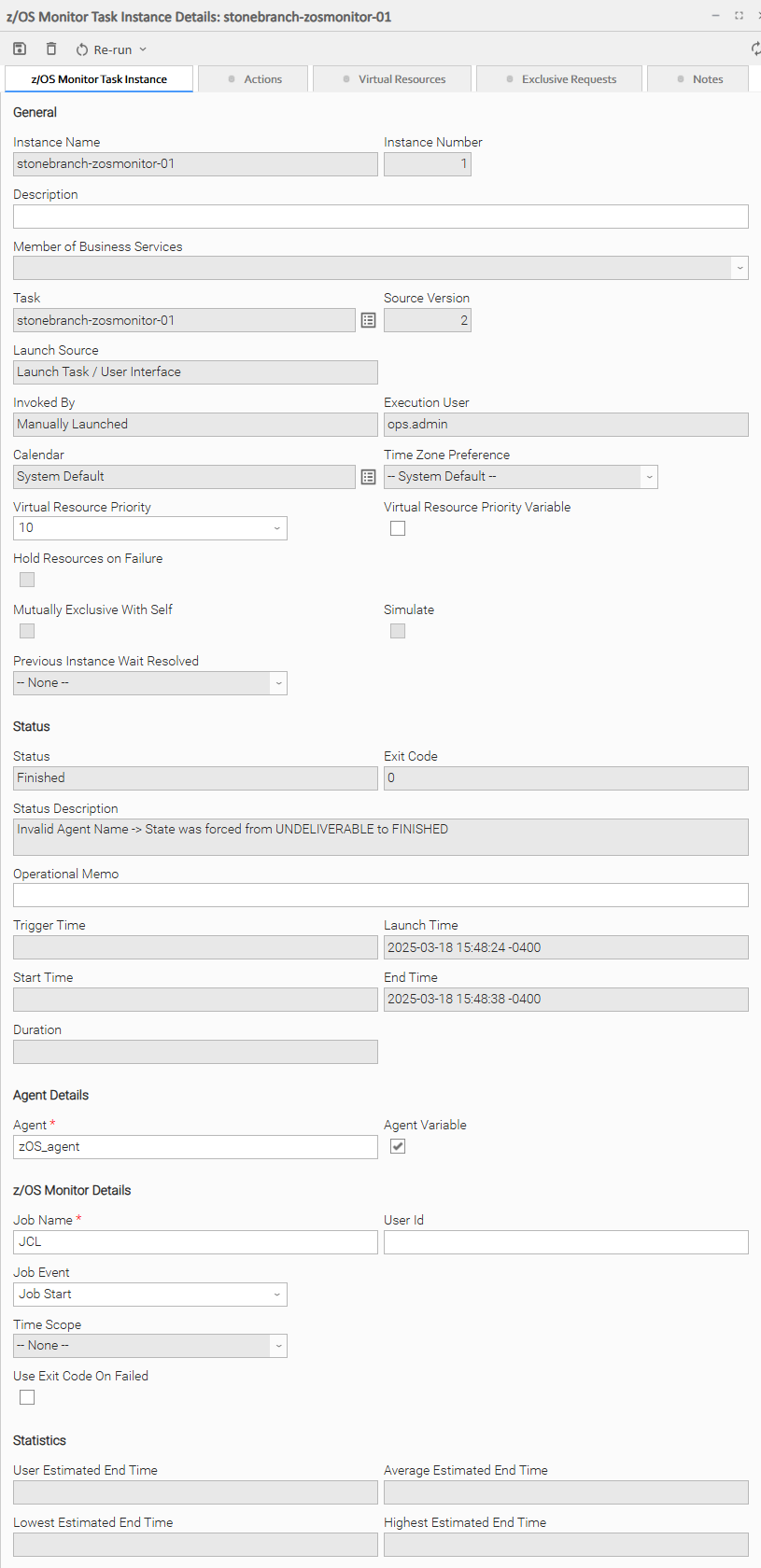Go to the Exclusive Requests tab
The width and height of the screenshot is (761, 1568).
click(560, 79)
